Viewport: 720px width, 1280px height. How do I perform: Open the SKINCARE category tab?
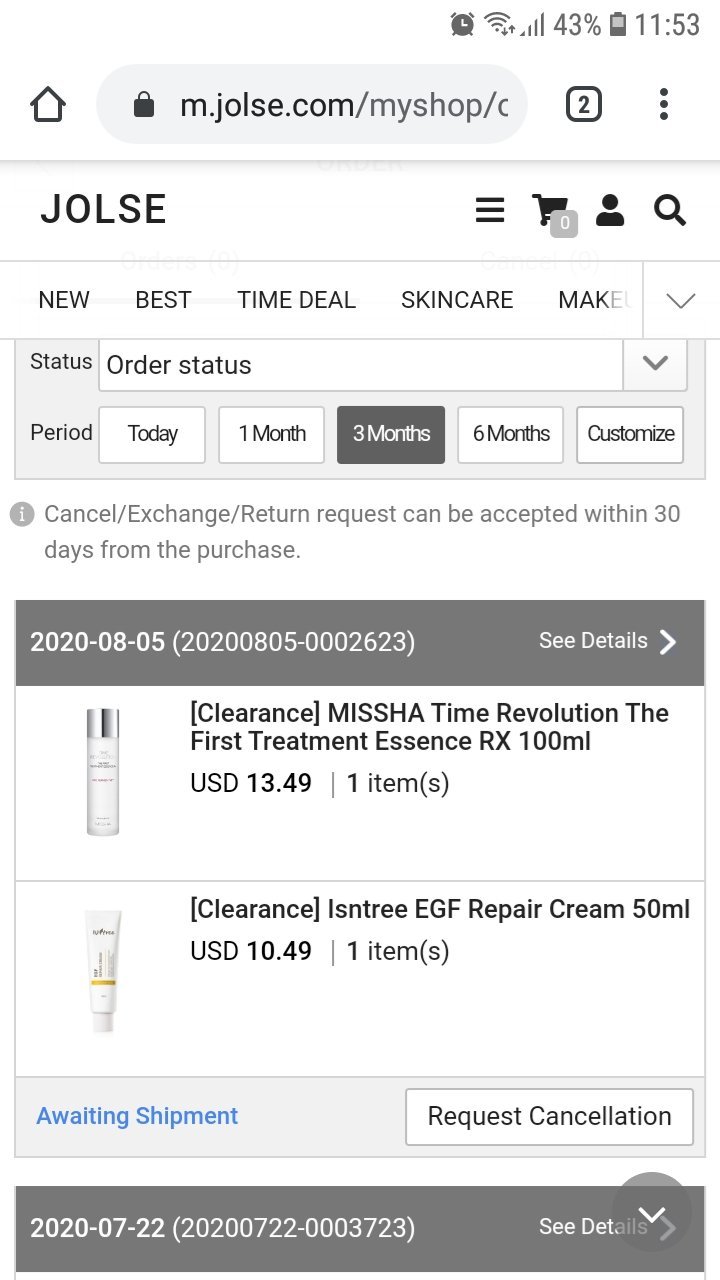pyautogui.click(x=457, y=300)
